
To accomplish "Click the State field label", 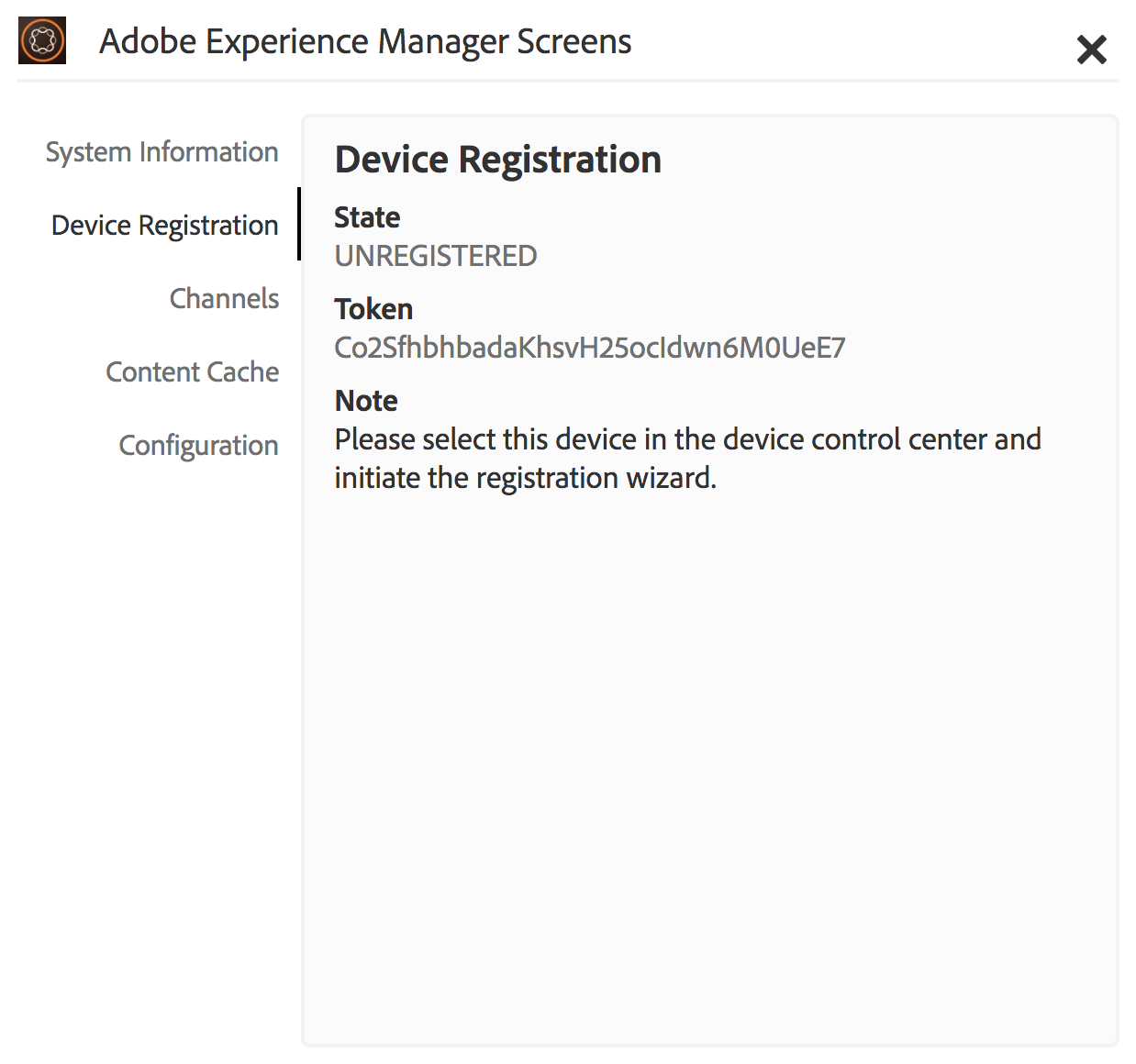I will [x=367, y=218].
